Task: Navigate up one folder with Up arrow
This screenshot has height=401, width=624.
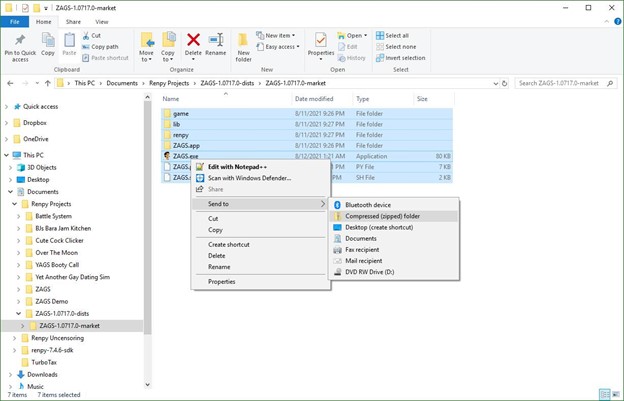Action: click(x=49, y=82)
